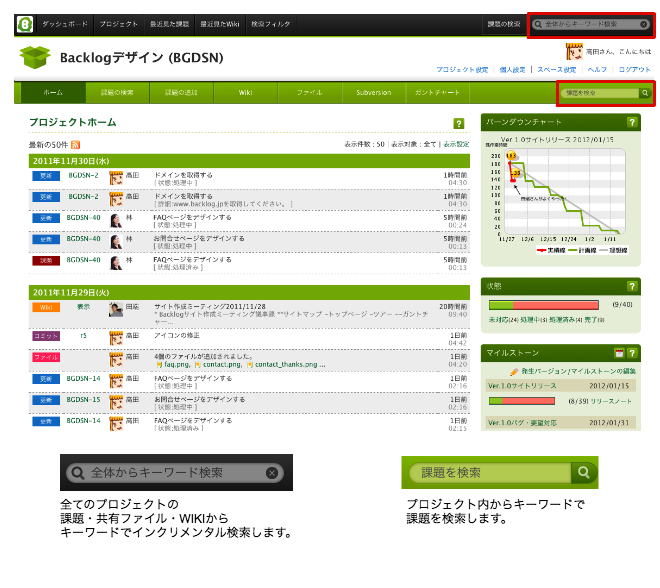Open 最近見たWiki in the top bar

(x=220, y=24)
